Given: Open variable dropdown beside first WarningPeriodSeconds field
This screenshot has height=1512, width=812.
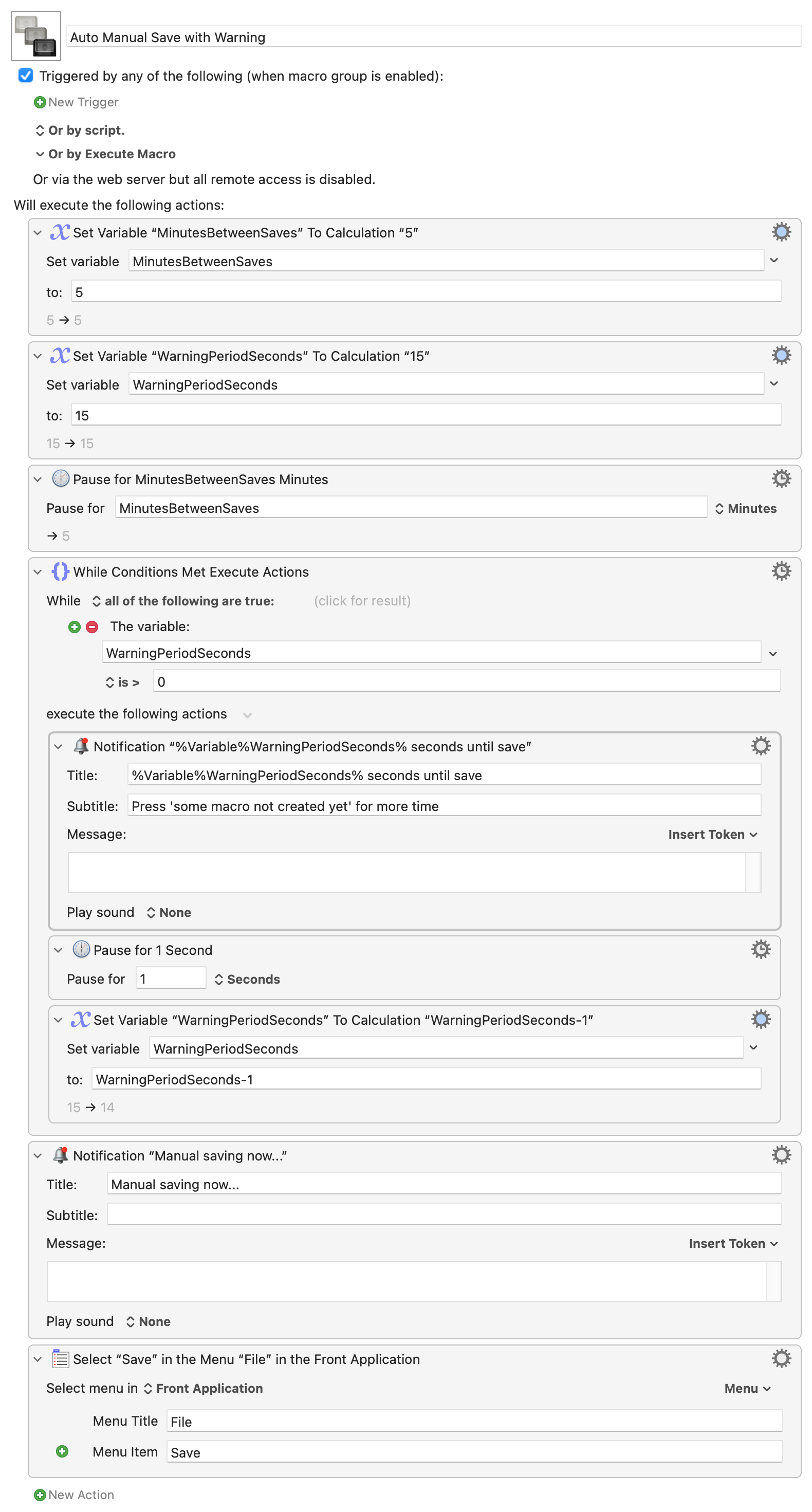Looking at the screenshot, I should click(x=774, y=383).
